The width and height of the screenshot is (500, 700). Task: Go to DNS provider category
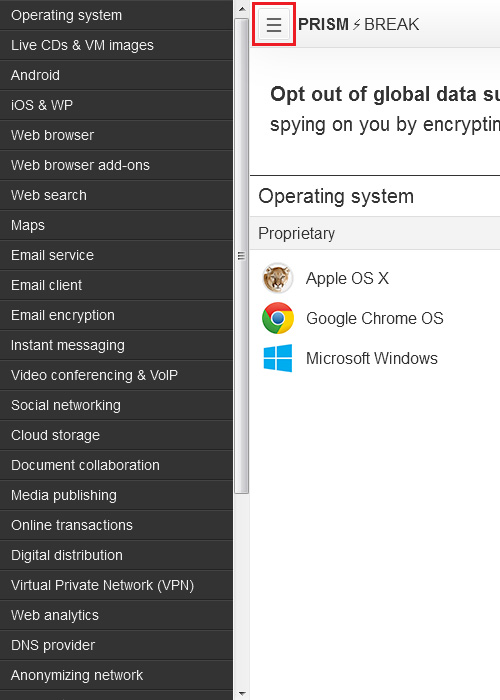116,645
